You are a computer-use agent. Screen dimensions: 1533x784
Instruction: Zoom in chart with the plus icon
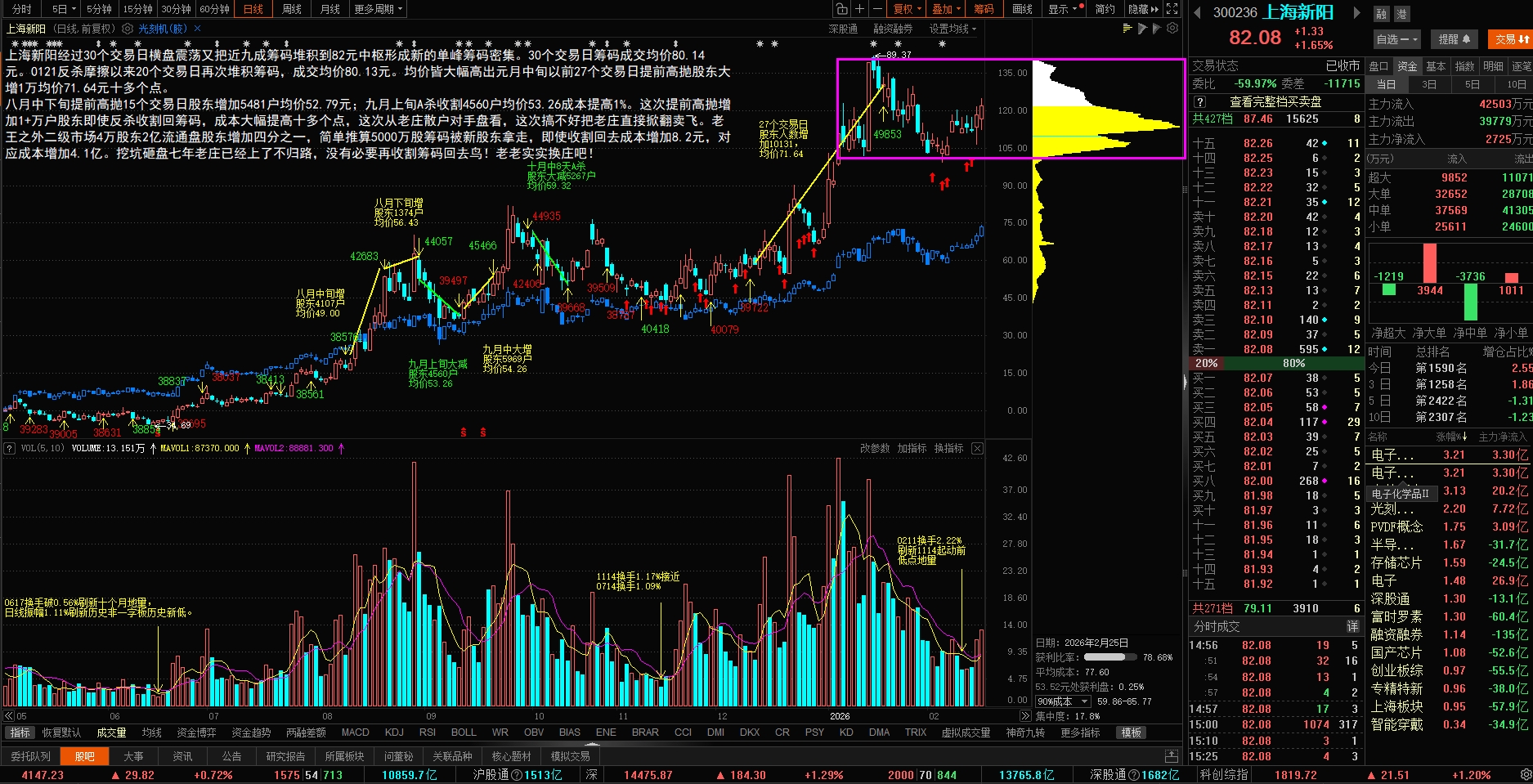point(859,9)
